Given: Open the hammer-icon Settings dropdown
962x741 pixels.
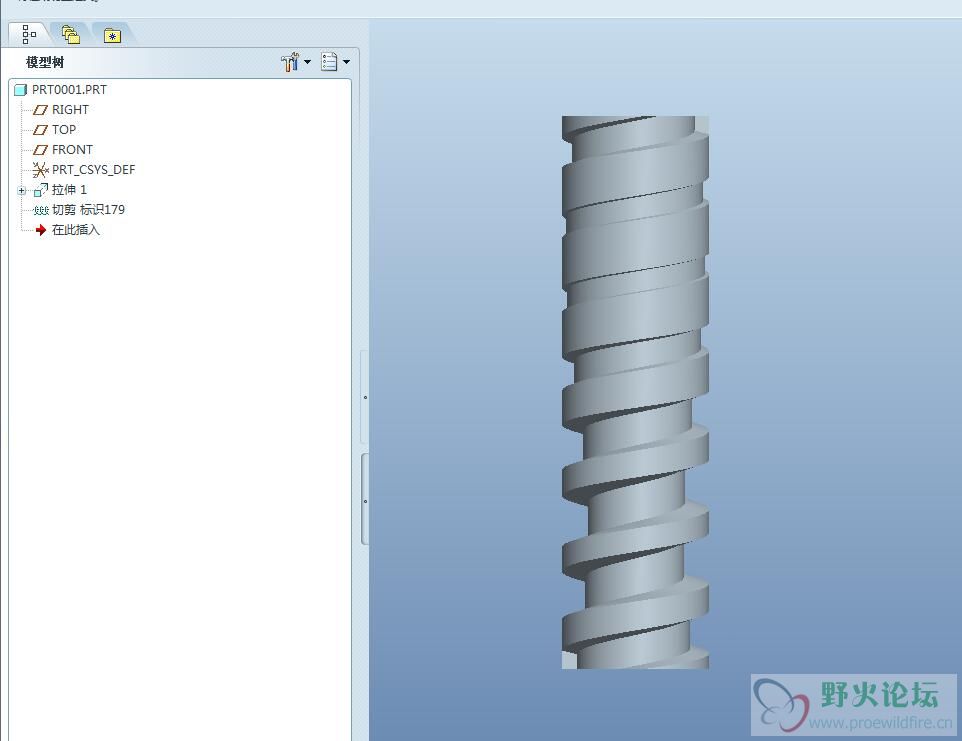Looking at the screenshot, I should pyautogui.click(x=296, y=62).
